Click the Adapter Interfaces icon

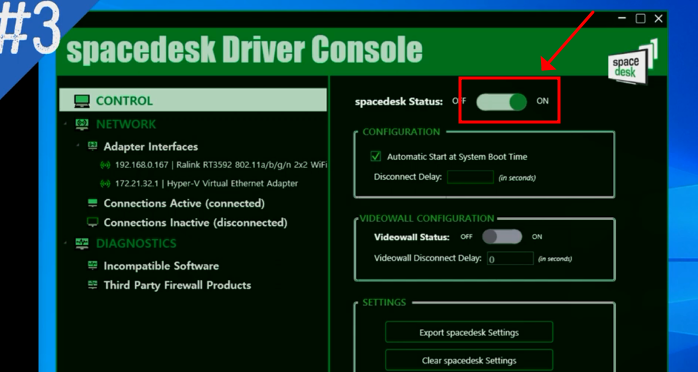point(93,146)
